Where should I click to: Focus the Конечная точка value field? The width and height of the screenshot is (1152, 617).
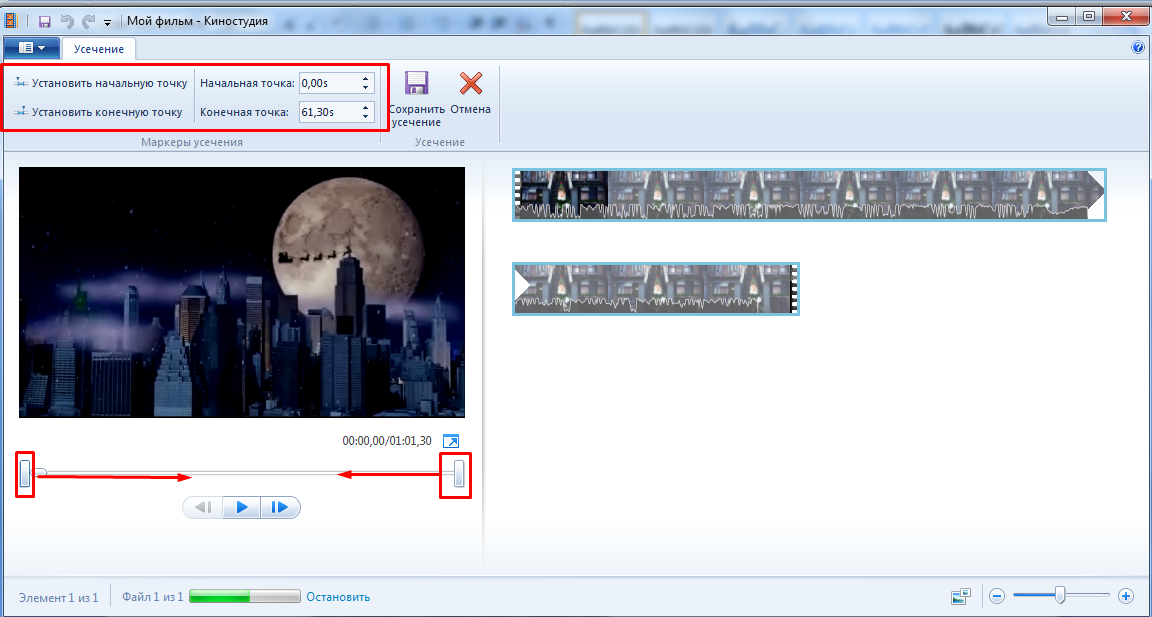[329, 112]
